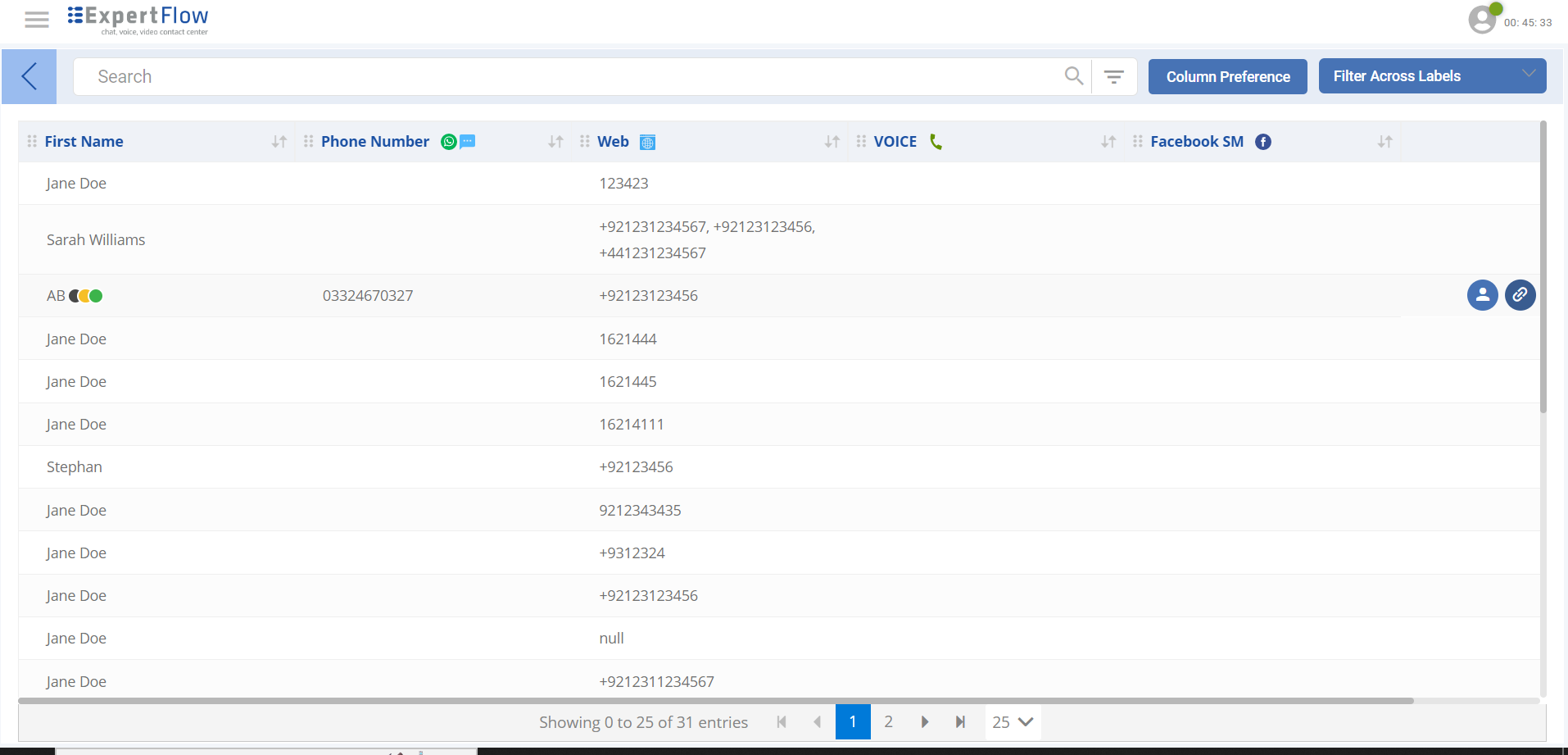The image size is (1568, 755).
Task: Click the SMS icon in Phone Number column header
Action: 466,141
